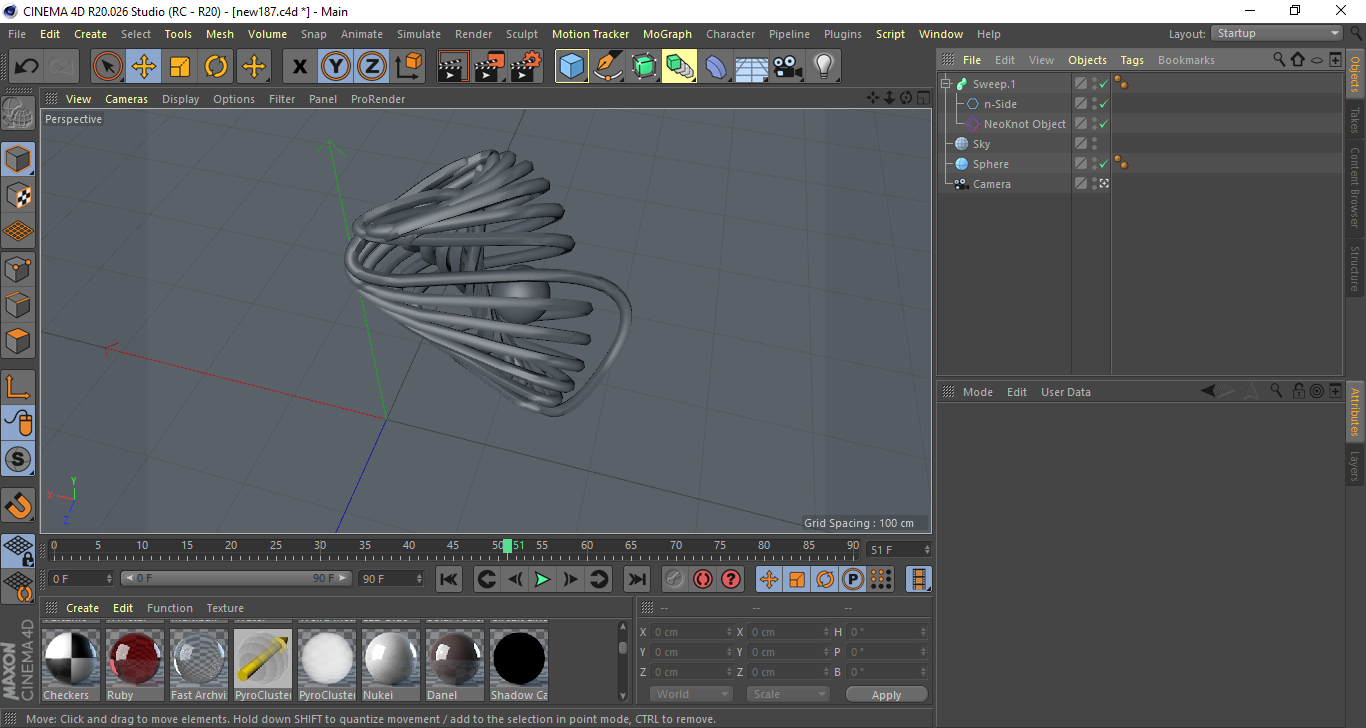This screenshot has width=1366, height=728.
Task: Go to end of animation
Action: (636, 579)
